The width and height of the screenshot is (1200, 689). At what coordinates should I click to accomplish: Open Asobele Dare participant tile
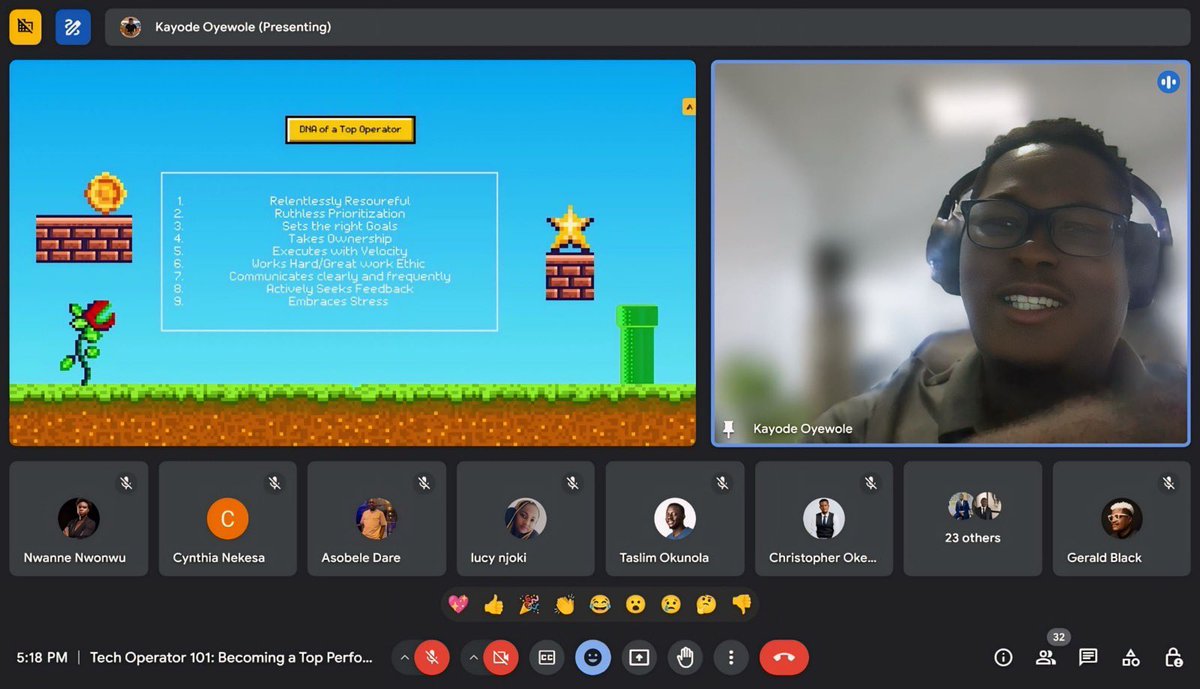tap(376, 518)
